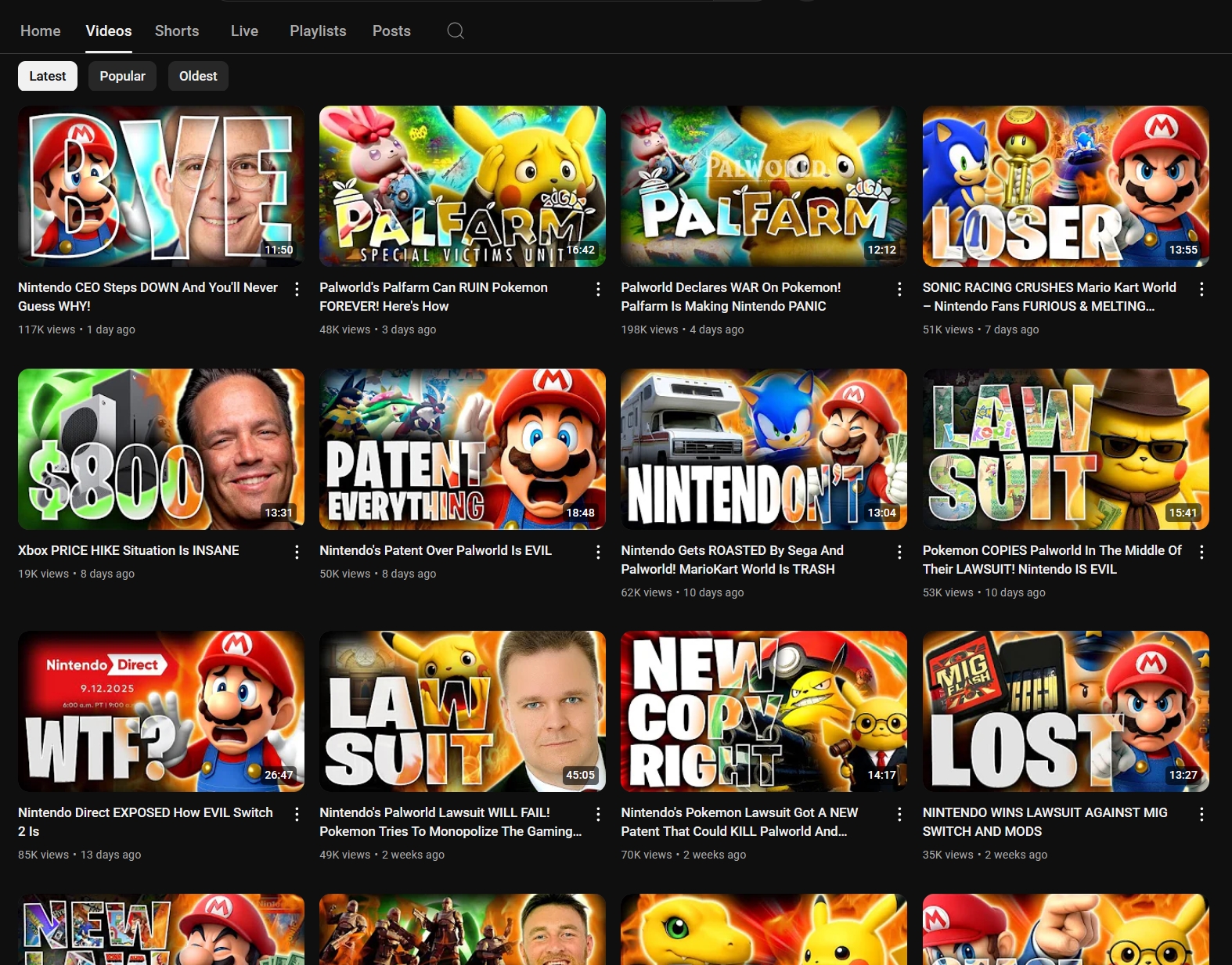
Task: Click '53K views • 10 days ago' text
Action: tap(984, 592)
